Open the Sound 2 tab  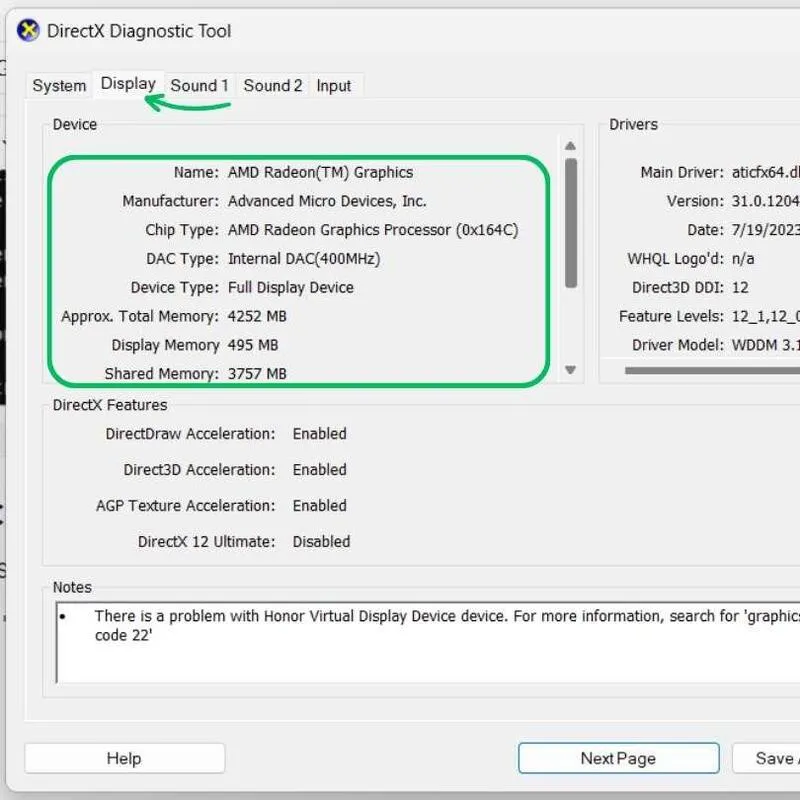point(272,86)
